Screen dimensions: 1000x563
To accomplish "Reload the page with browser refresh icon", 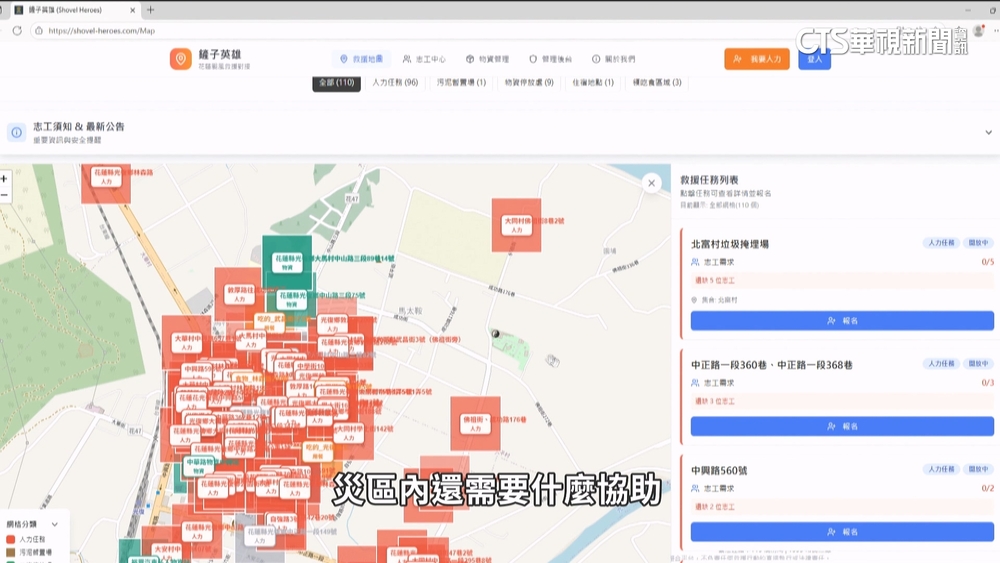I will pos(17,31).
